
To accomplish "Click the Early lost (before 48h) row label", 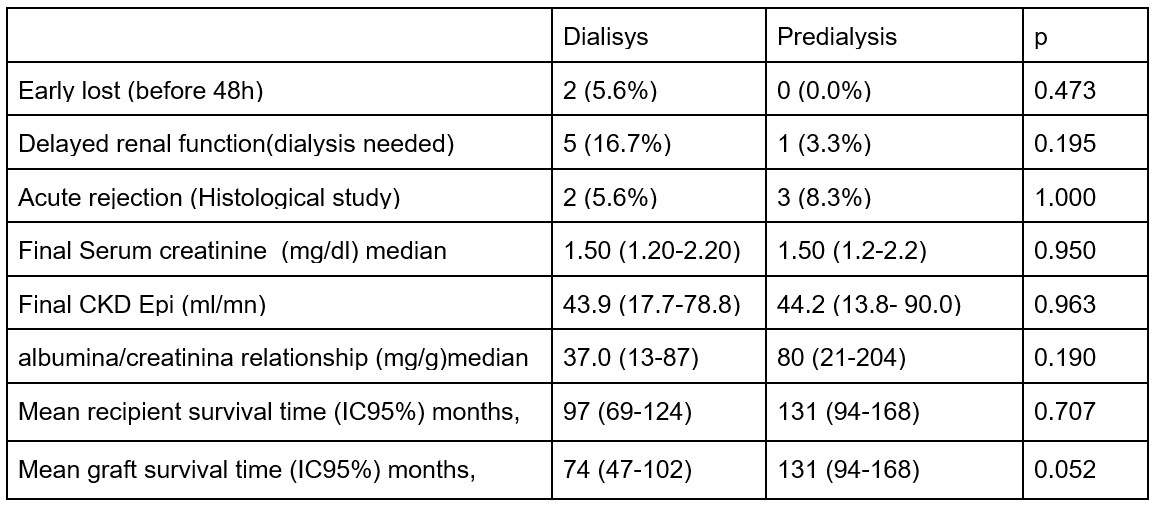I will point(140,91).
